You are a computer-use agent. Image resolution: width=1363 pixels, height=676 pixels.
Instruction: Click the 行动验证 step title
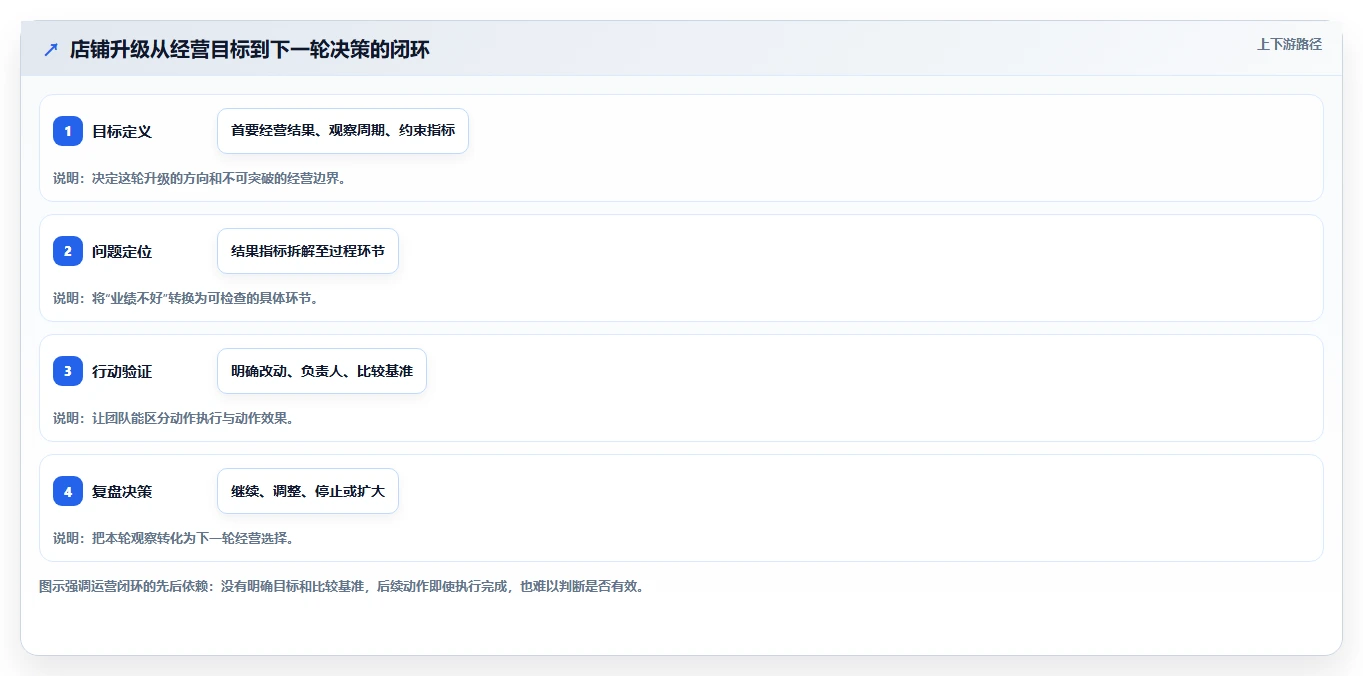pyautogui.click(x=122, y=371)
